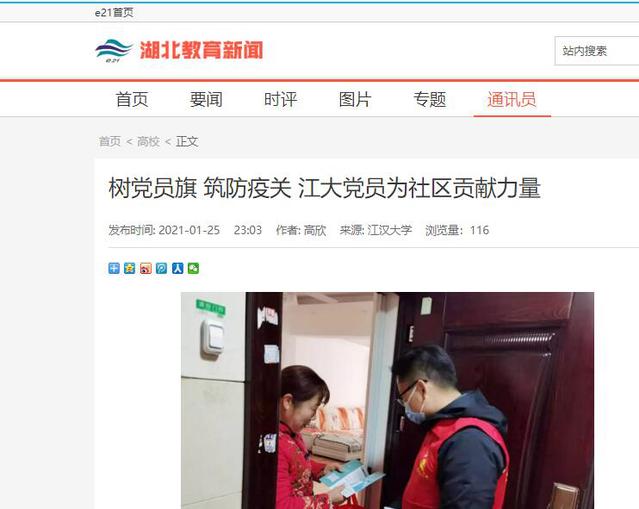Viewport: 639px width, 509px height.
Task: Switch to the 时评 tab
Action: (x=281, y=100)
